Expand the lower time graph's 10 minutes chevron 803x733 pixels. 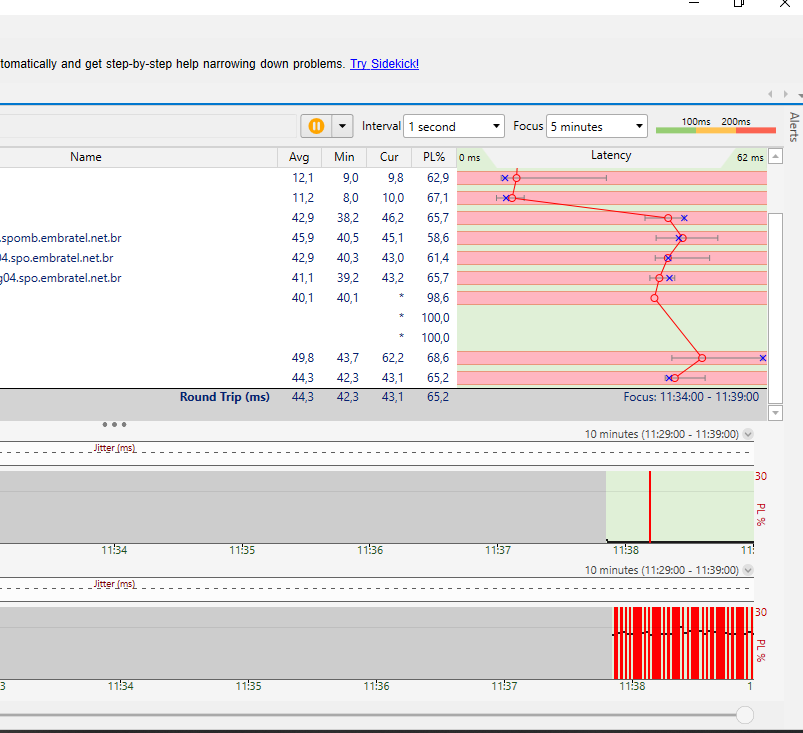point(748,570)
